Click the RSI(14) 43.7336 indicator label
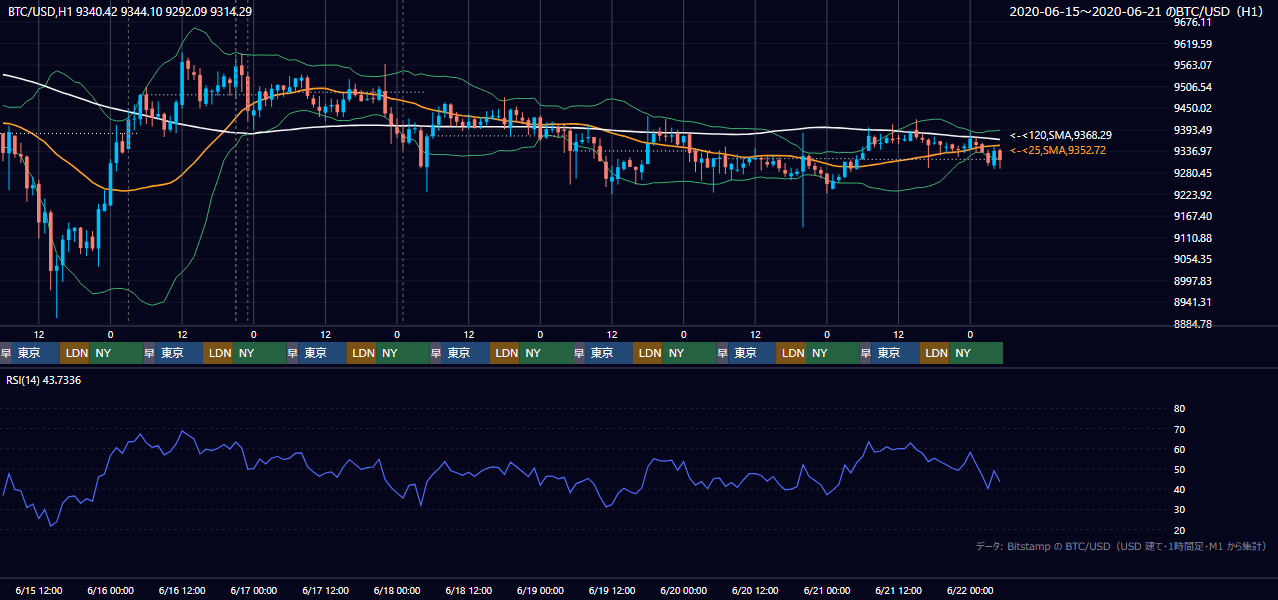Viewport: 1278px width, 600px height. [45, 380]
